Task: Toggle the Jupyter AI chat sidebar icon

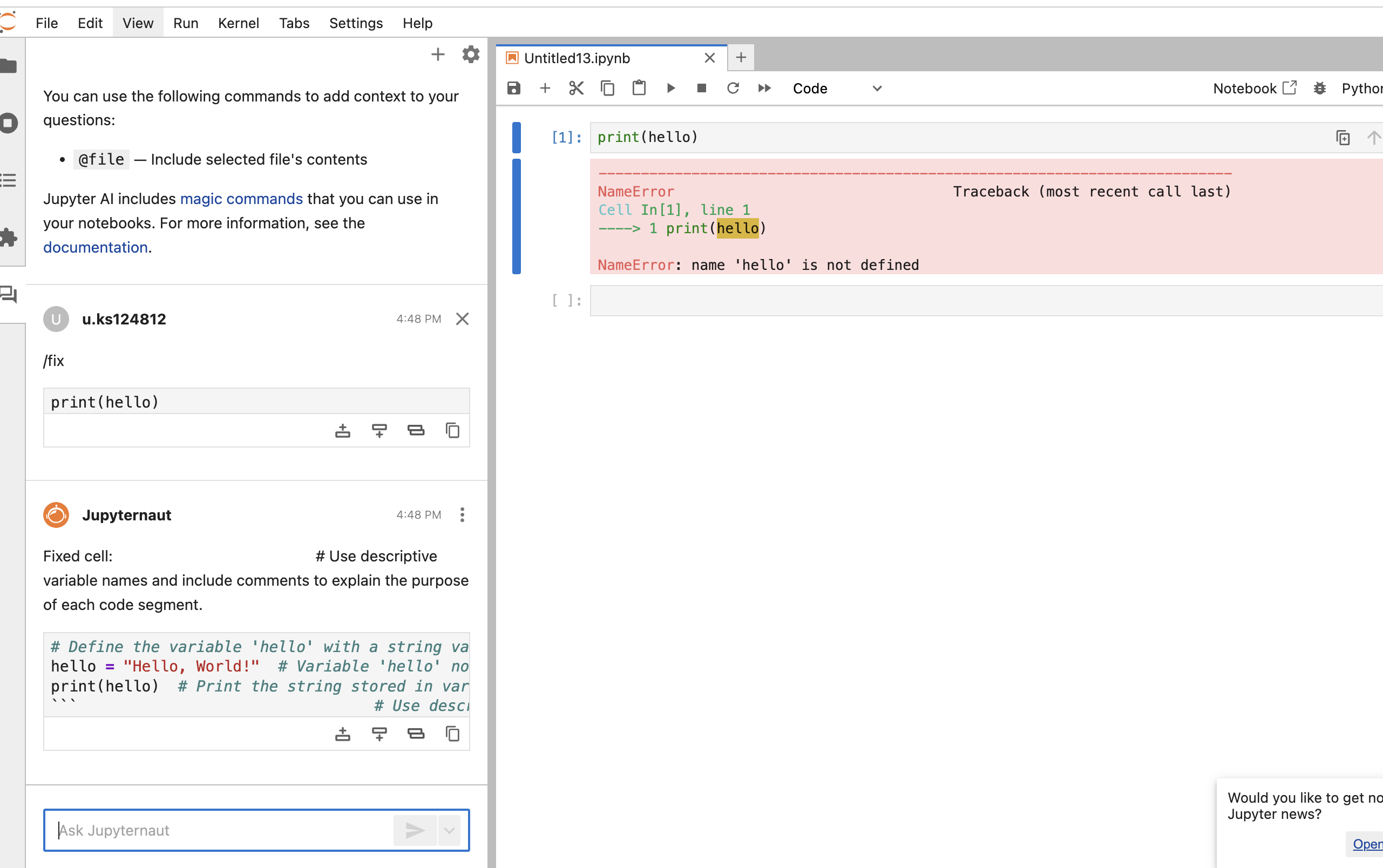Action: coord(9,295)
